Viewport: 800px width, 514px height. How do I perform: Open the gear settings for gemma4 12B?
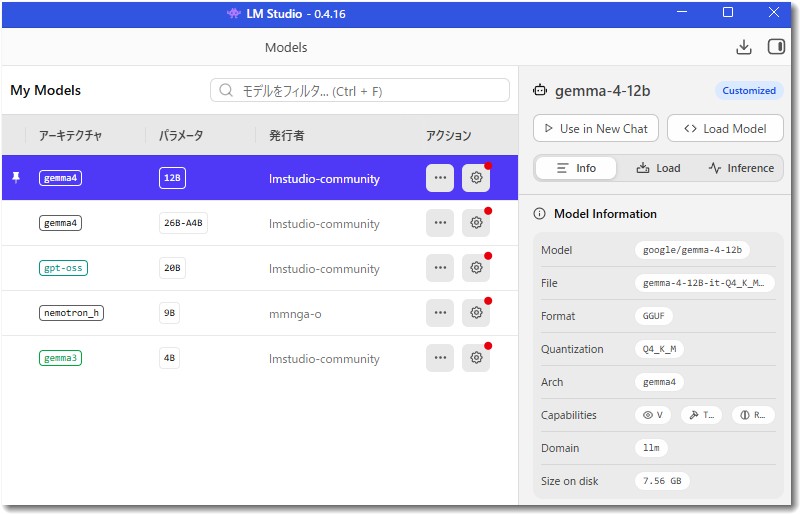(476, 178)
